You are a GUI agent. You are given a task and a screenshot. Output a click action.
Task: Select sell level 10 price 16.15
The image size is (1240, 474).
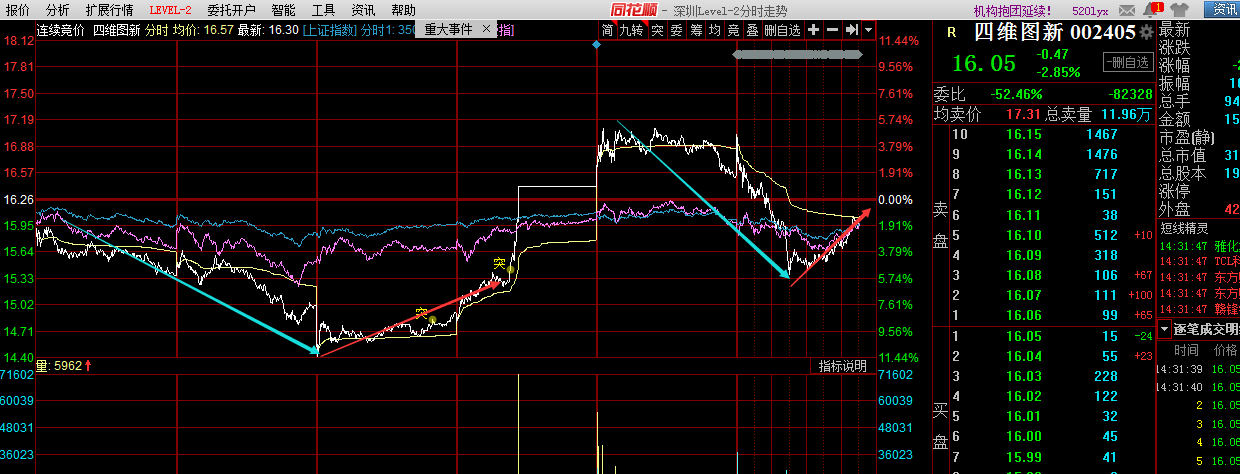pyautogui.click(x=1024, y=134)
